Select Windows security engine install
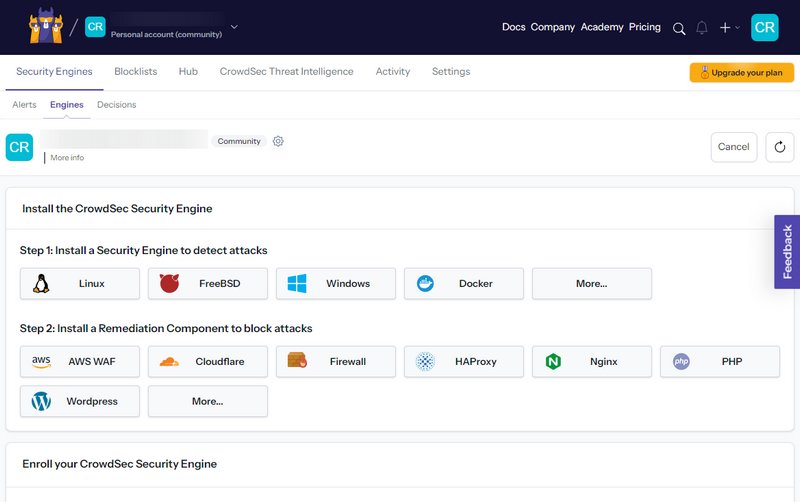Viewport: 800px width, 502px height. pos(336,283)
